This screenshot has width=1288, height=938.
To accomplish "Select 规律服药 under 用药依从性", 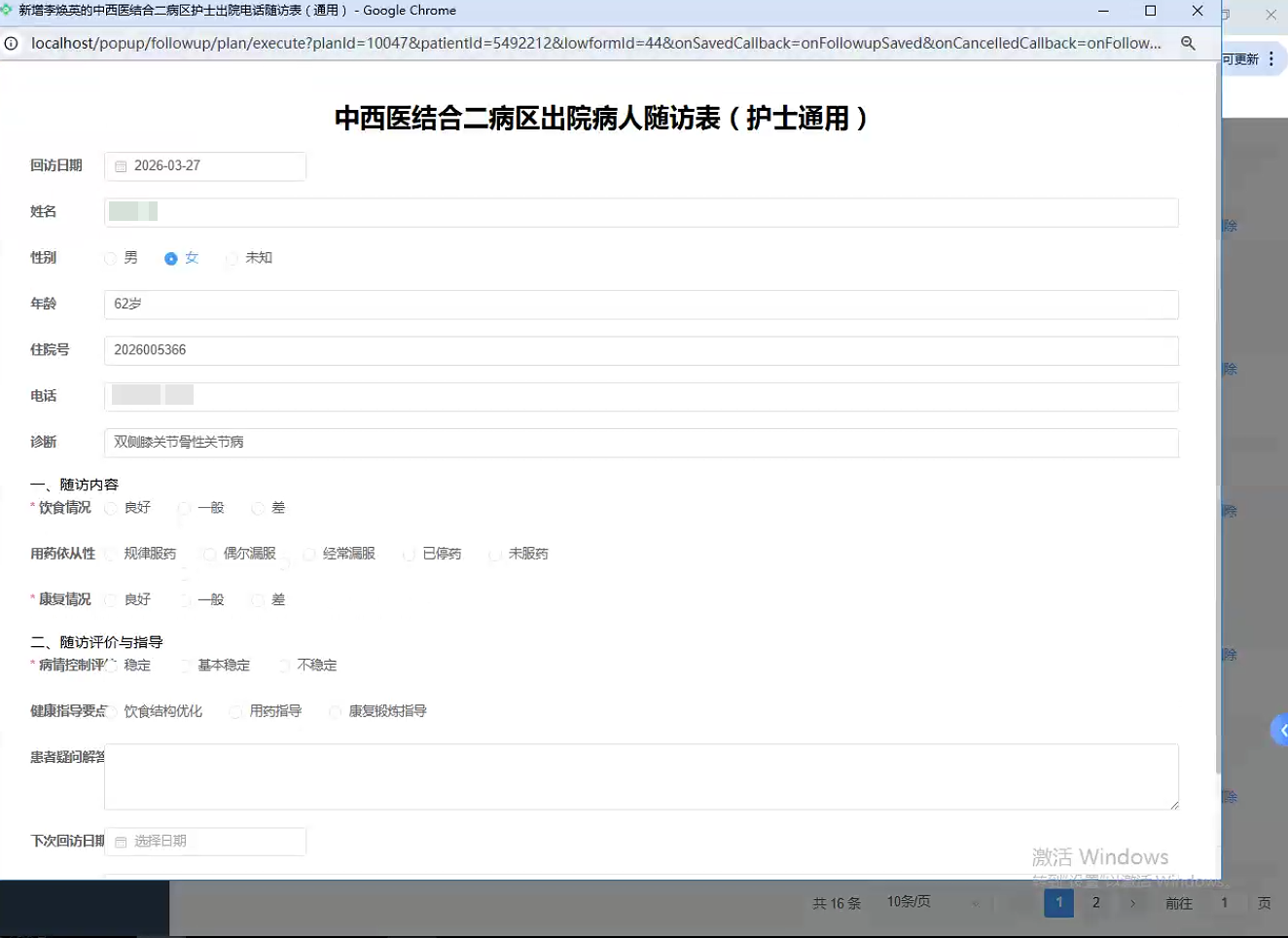I will (x=110, y=554).
